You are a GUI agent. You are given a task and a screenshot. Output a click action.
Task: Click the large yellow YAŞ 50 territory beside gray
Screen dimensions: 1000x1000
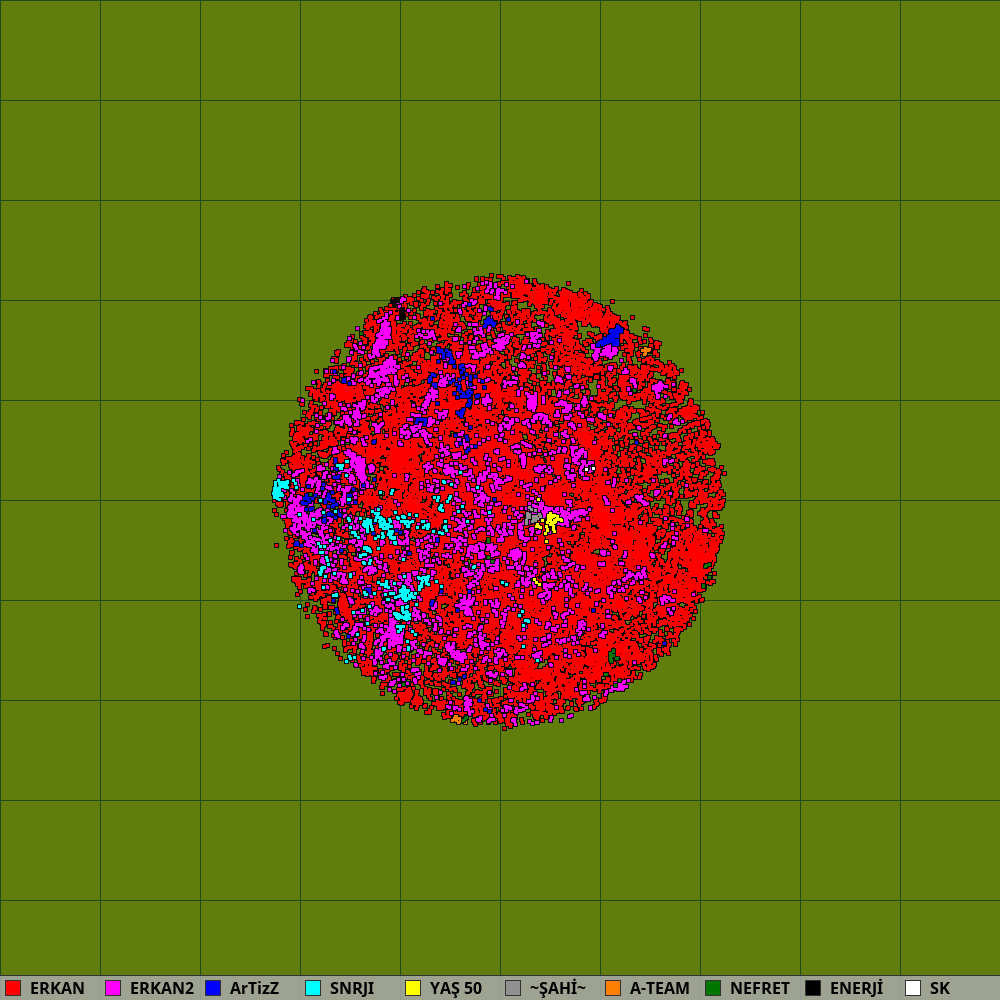(552, 521)
